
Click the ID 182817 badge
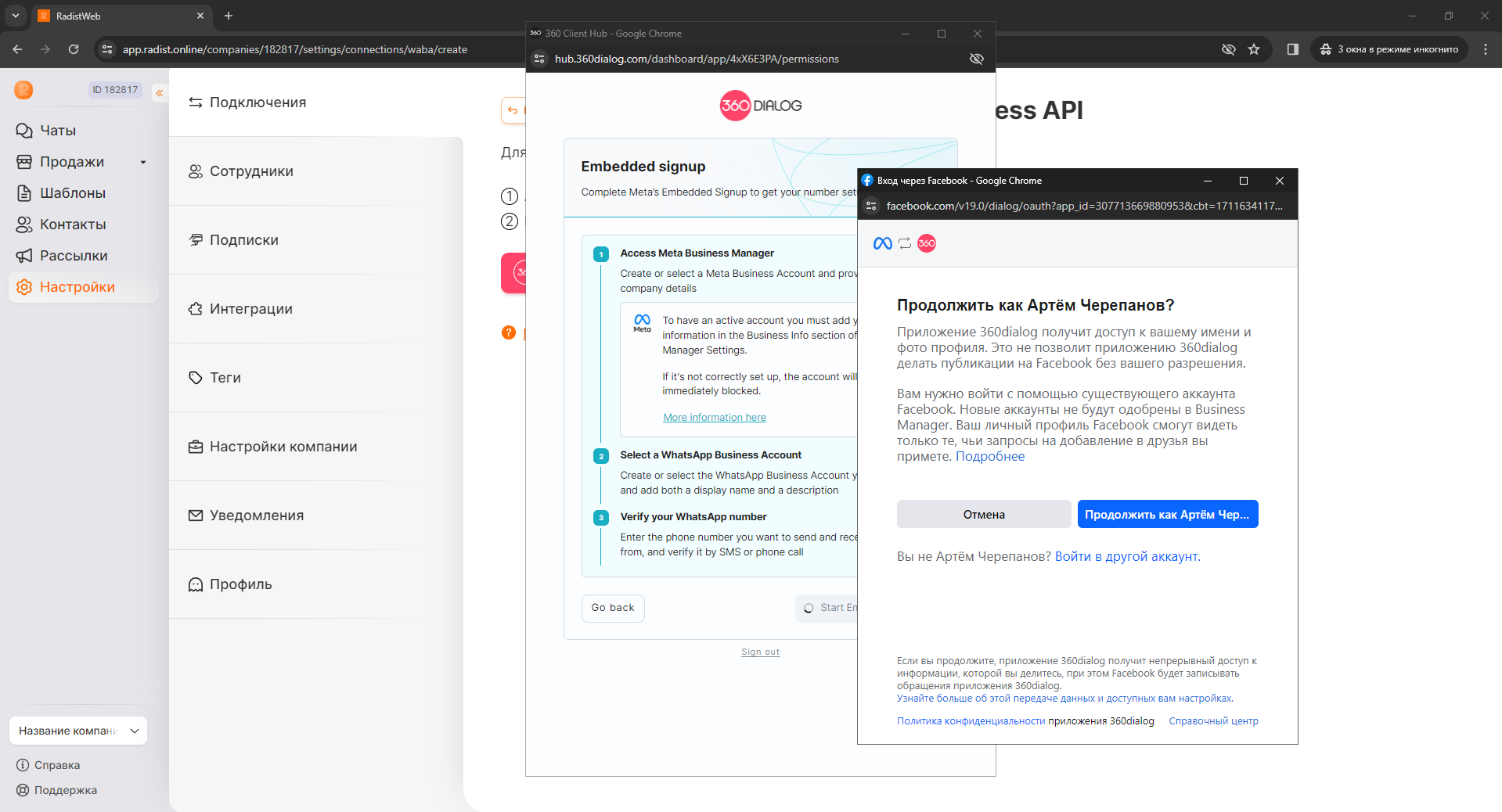pyautogui.click(x=115, y=90)
